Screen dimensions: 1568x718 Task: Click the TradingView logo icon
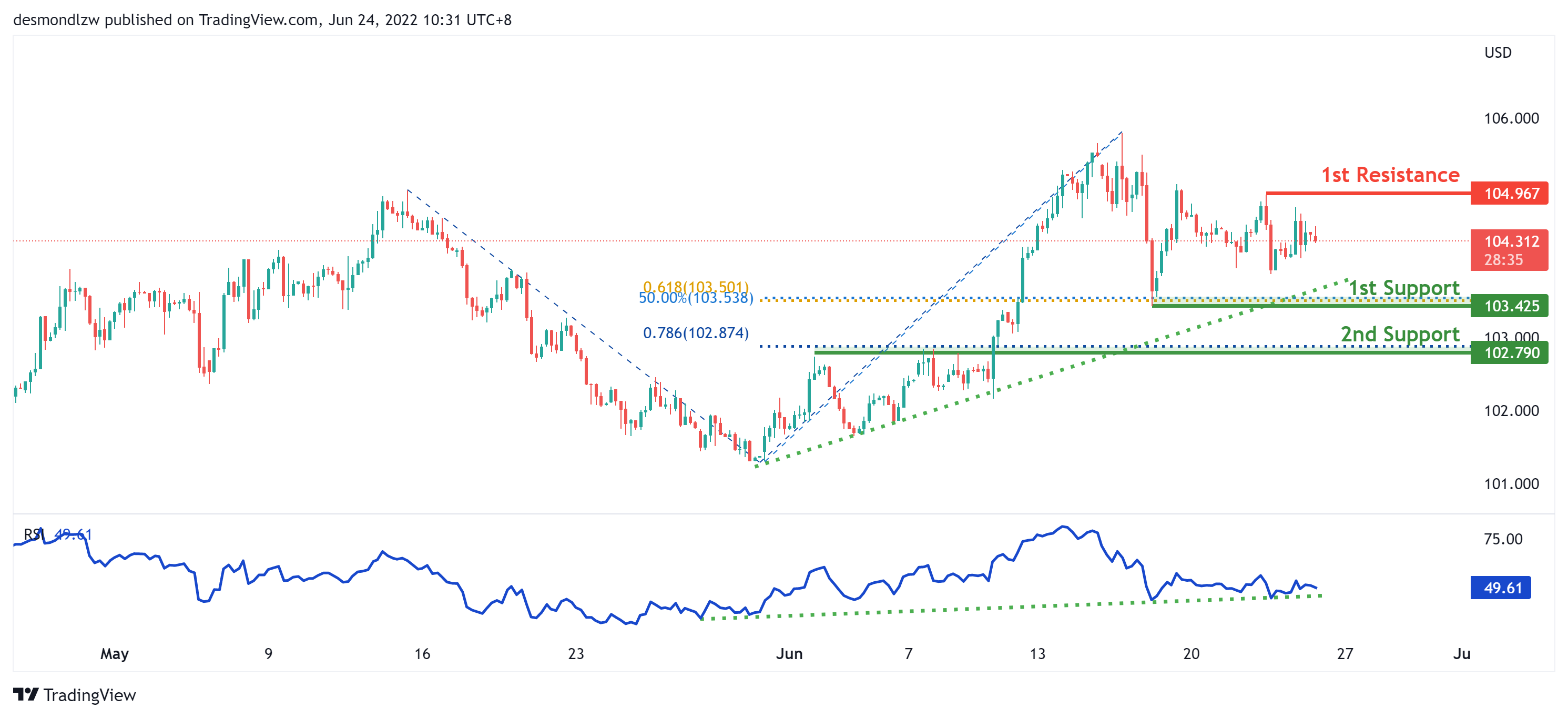[x=26, y=694]
